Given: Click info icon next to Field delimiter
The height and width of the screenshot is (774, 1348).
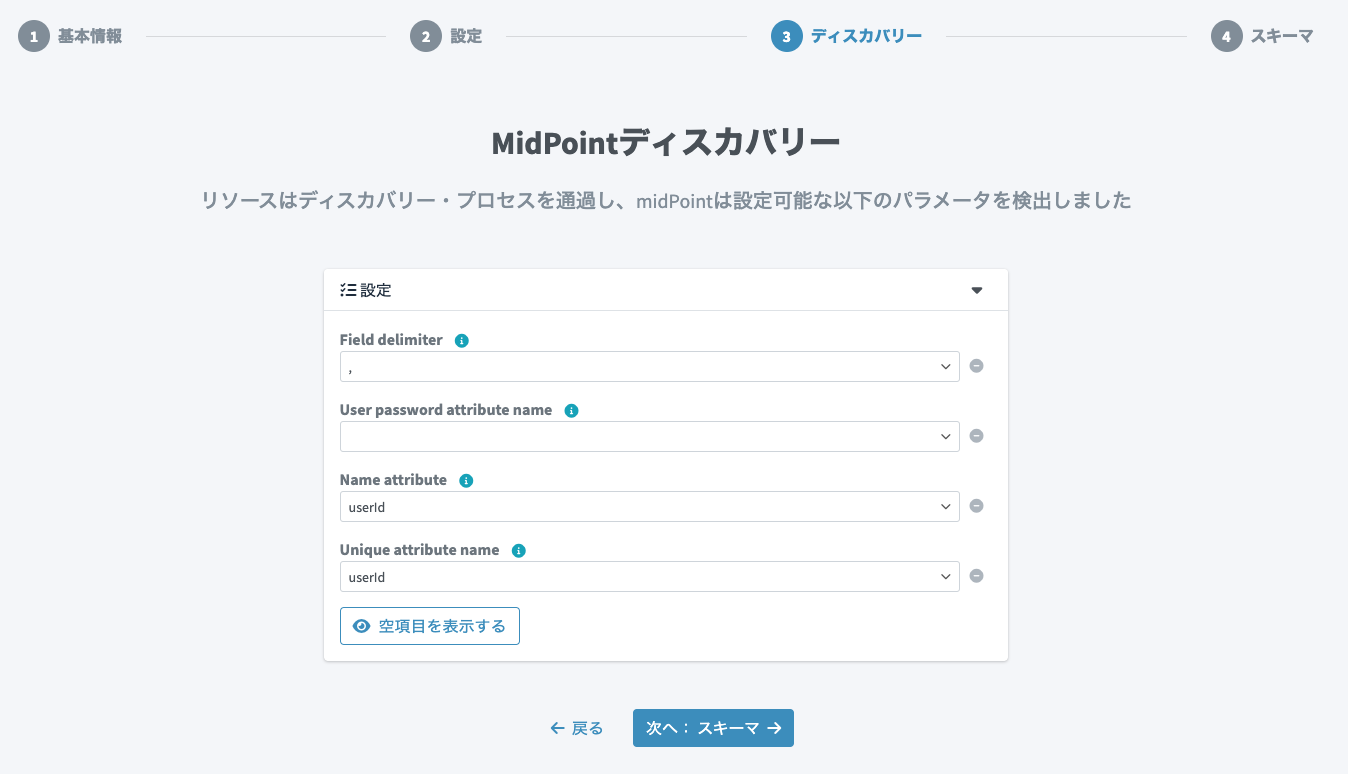Looking at the screenshot, I should click(462, 341).
